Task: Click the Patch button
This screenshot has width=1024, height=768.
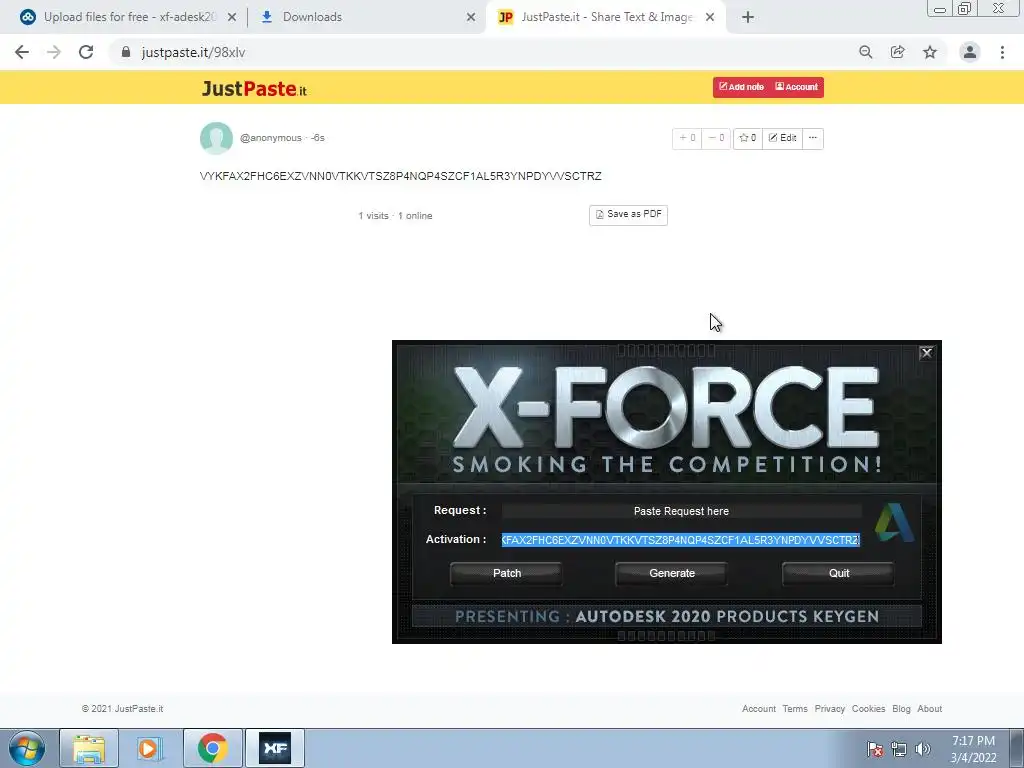Action: pos(507,573)
